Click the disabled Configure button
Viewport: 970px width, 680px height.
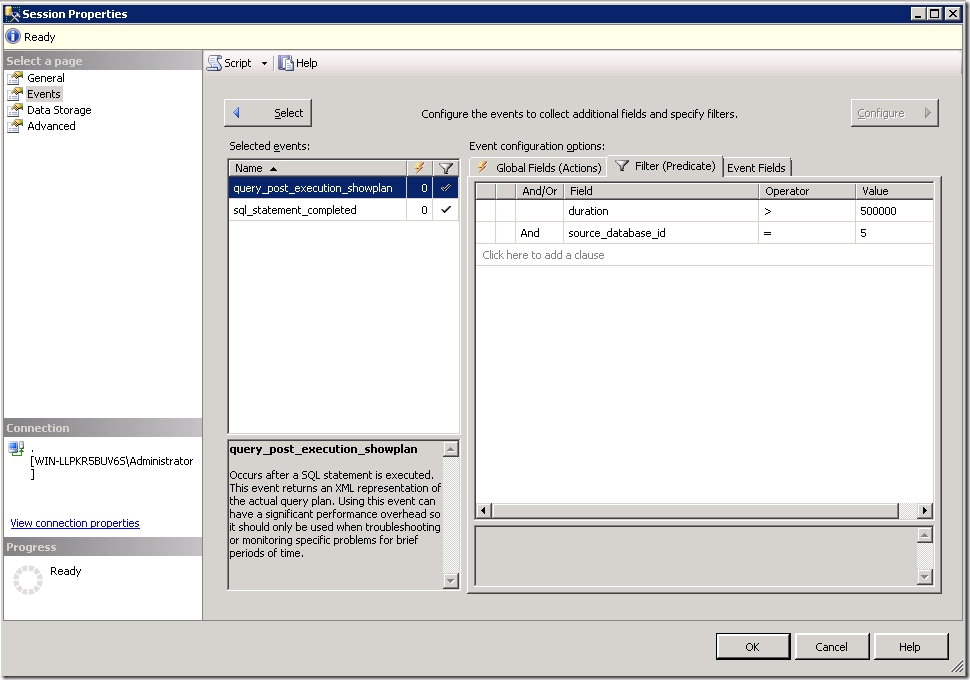(895, 113)
